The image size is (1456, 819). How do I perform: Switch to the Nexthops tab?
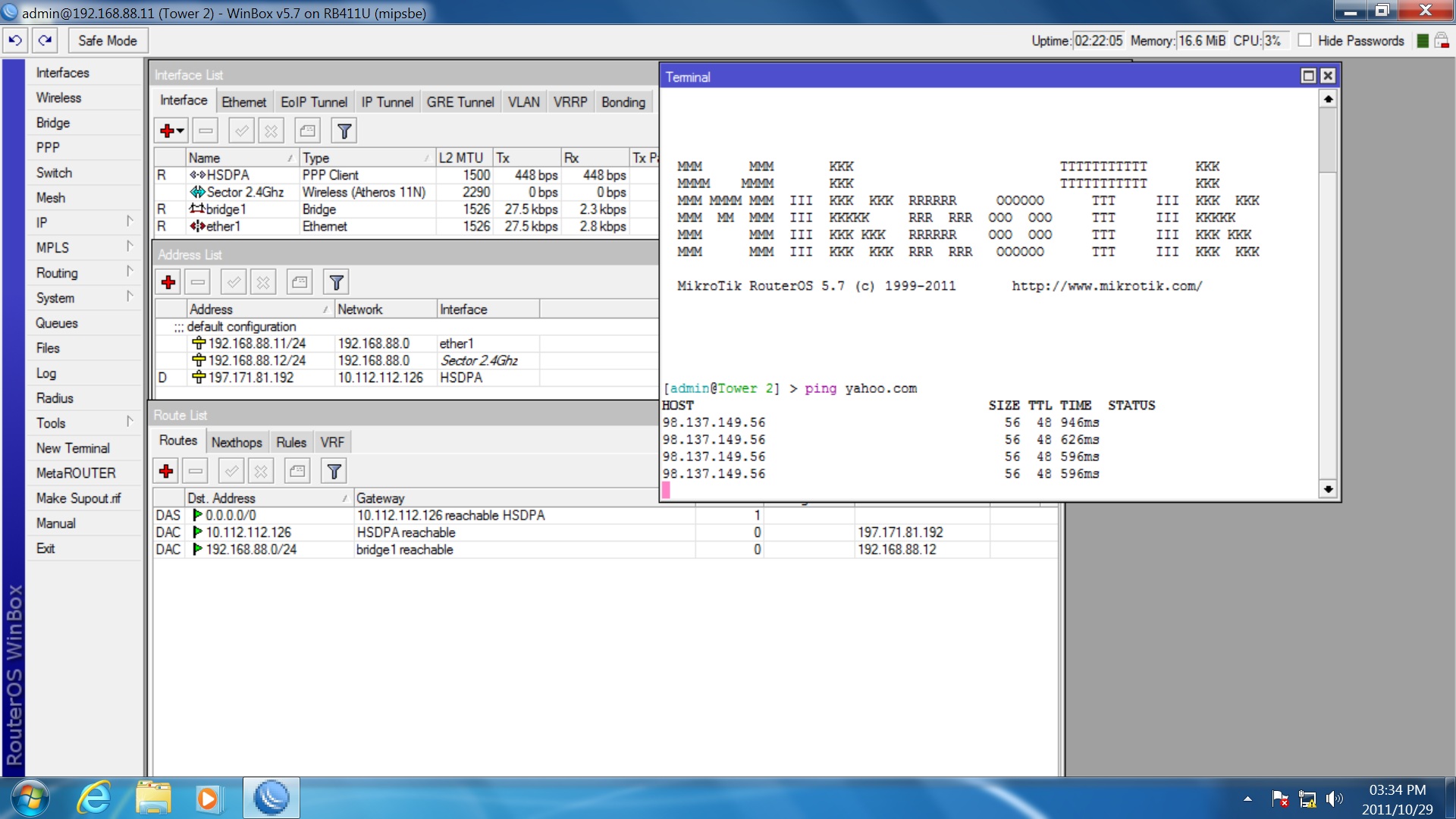click(237, 442)
